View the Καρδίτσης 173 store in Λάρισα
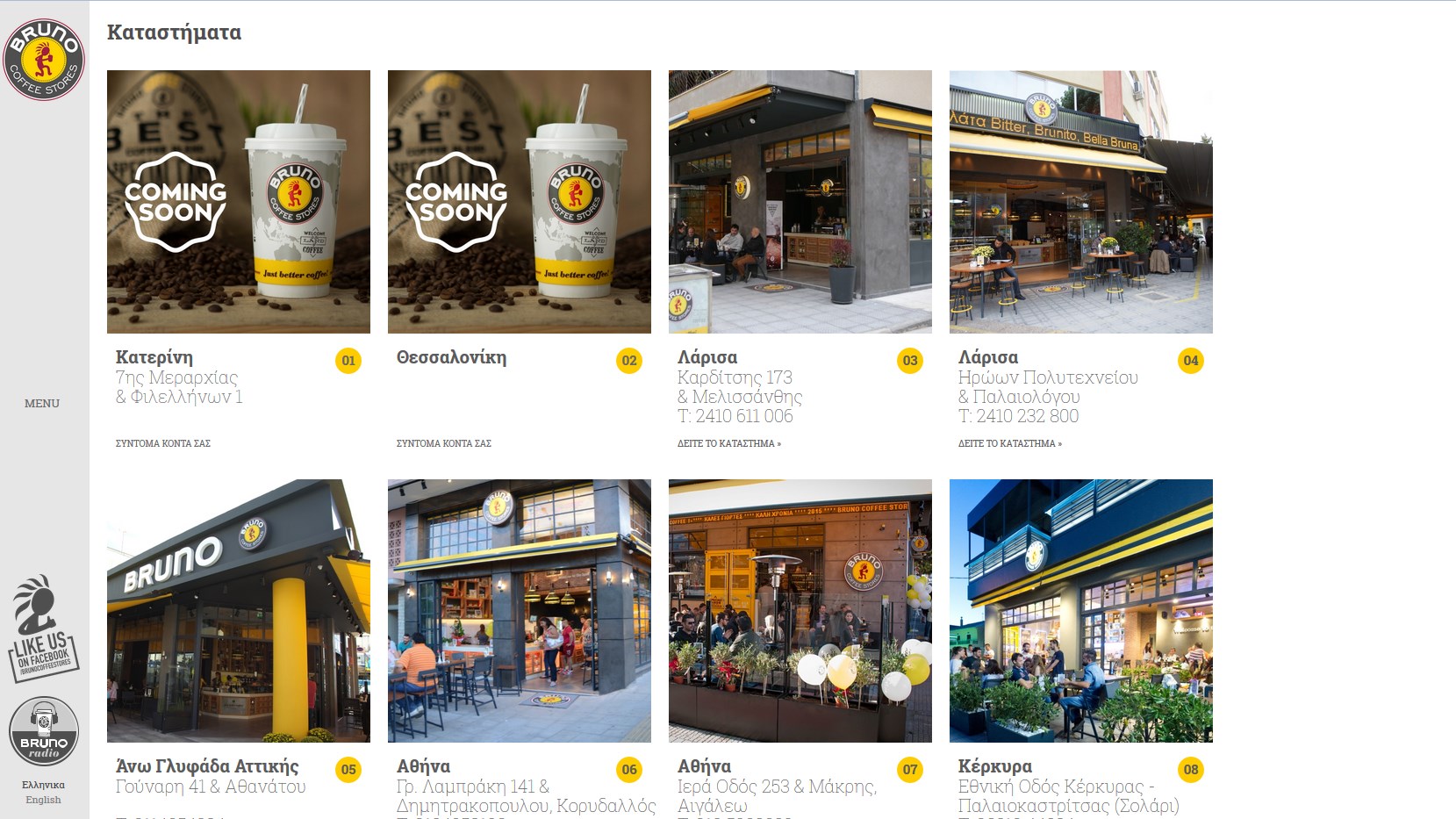 click(729, 443)
